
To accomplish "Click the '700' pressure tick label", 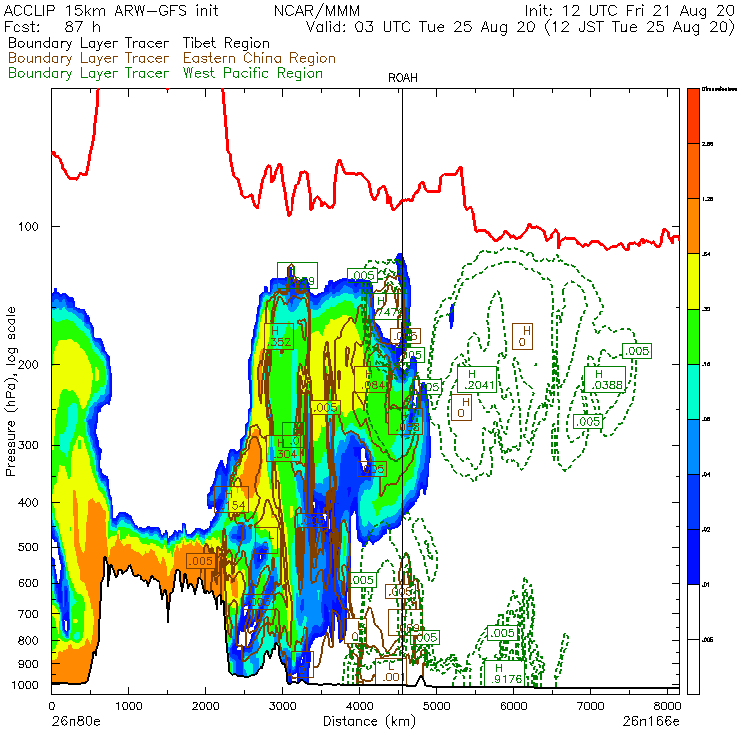I will click(28, 614).
